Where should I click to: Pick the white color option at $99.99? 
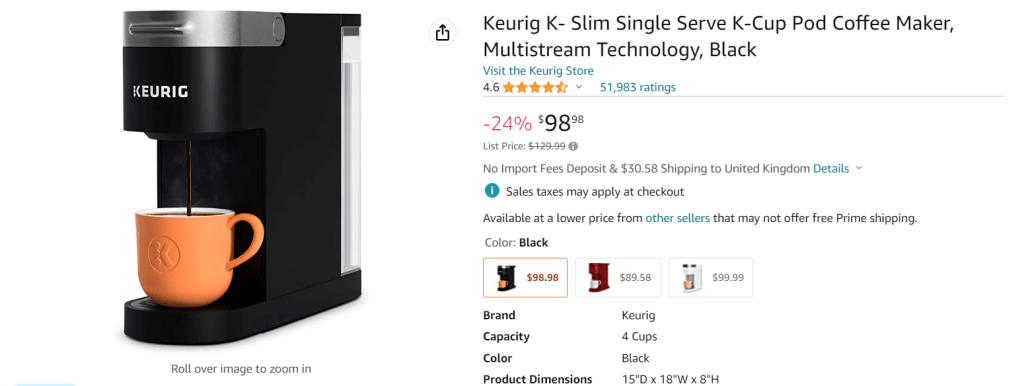pos(711,278)
